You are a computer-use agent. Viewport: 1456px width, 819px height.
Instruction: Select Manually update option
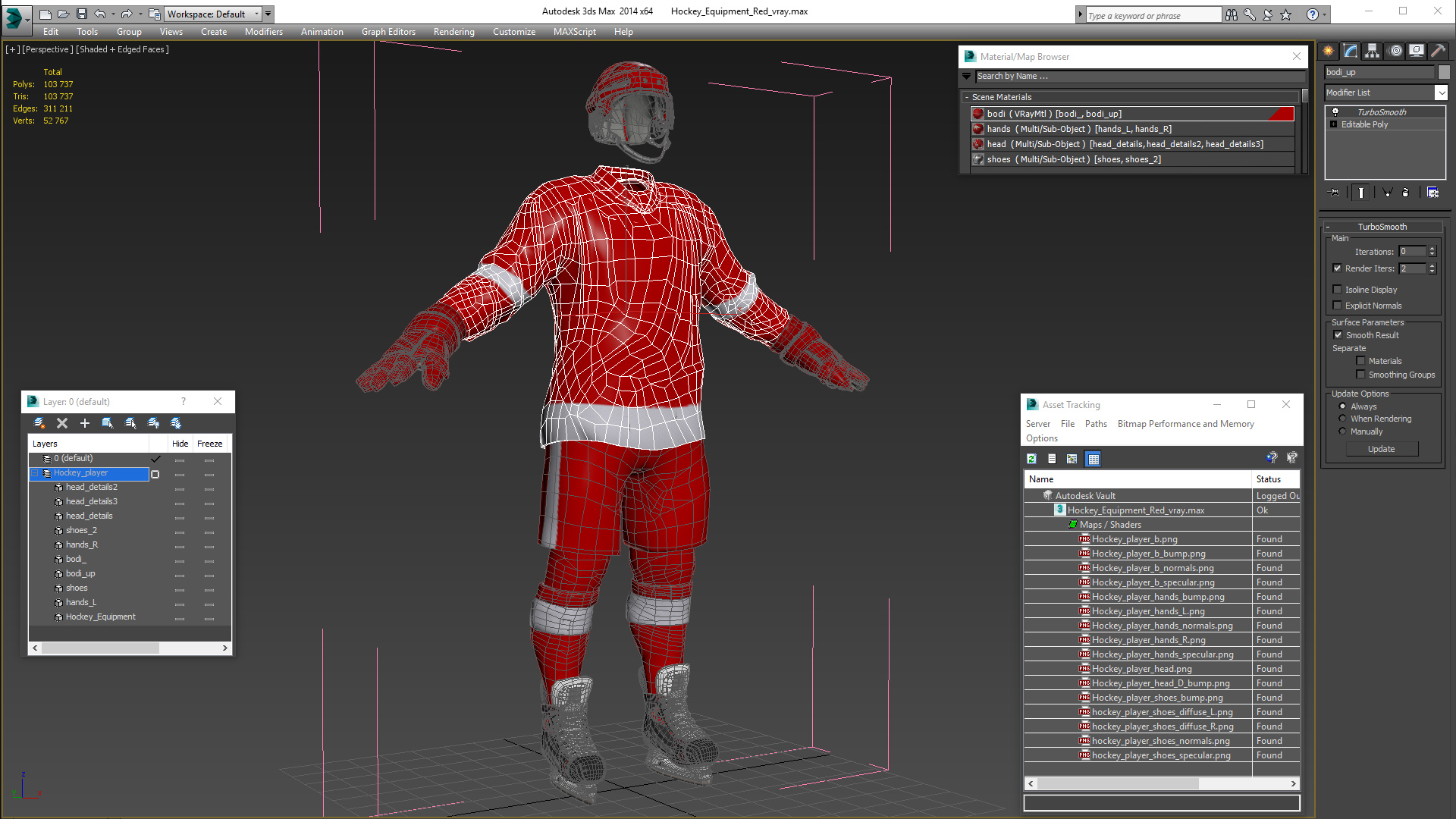(x=1342, y=431)
